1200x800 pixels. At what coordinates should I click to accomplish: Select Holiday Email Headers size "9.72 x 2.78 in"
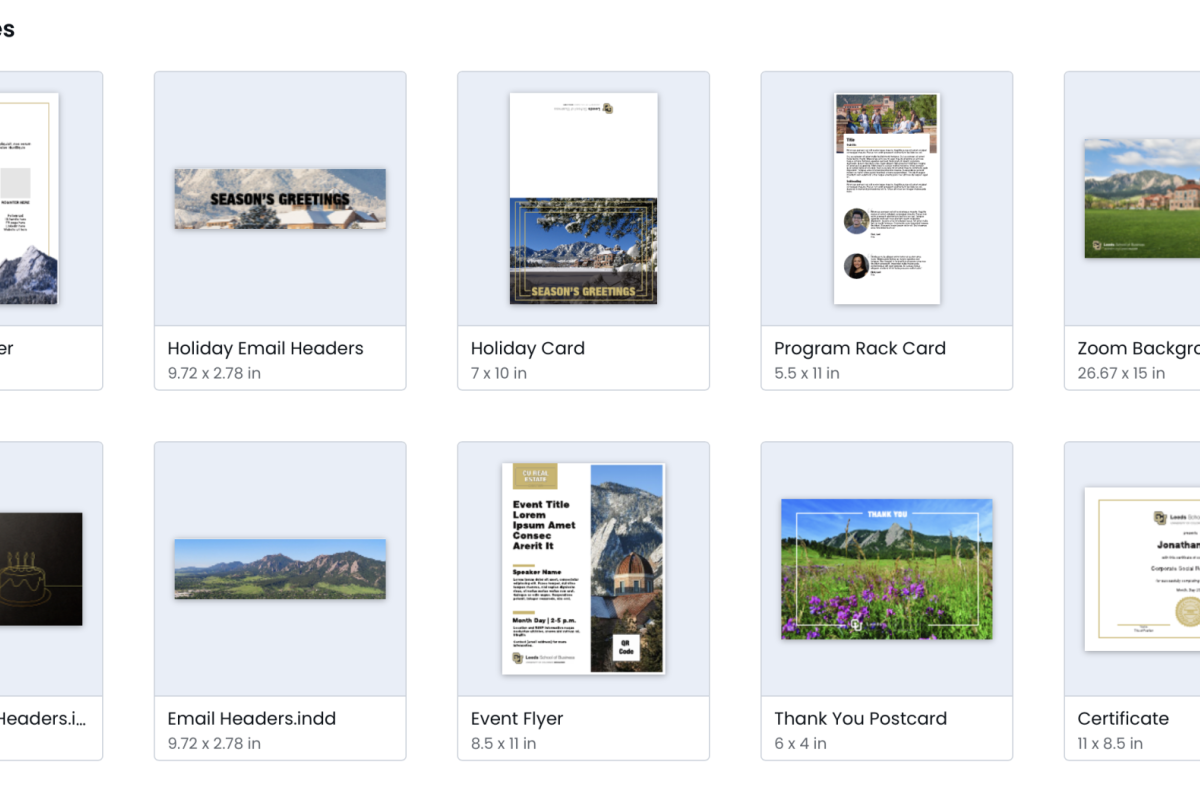coord(214,373)
